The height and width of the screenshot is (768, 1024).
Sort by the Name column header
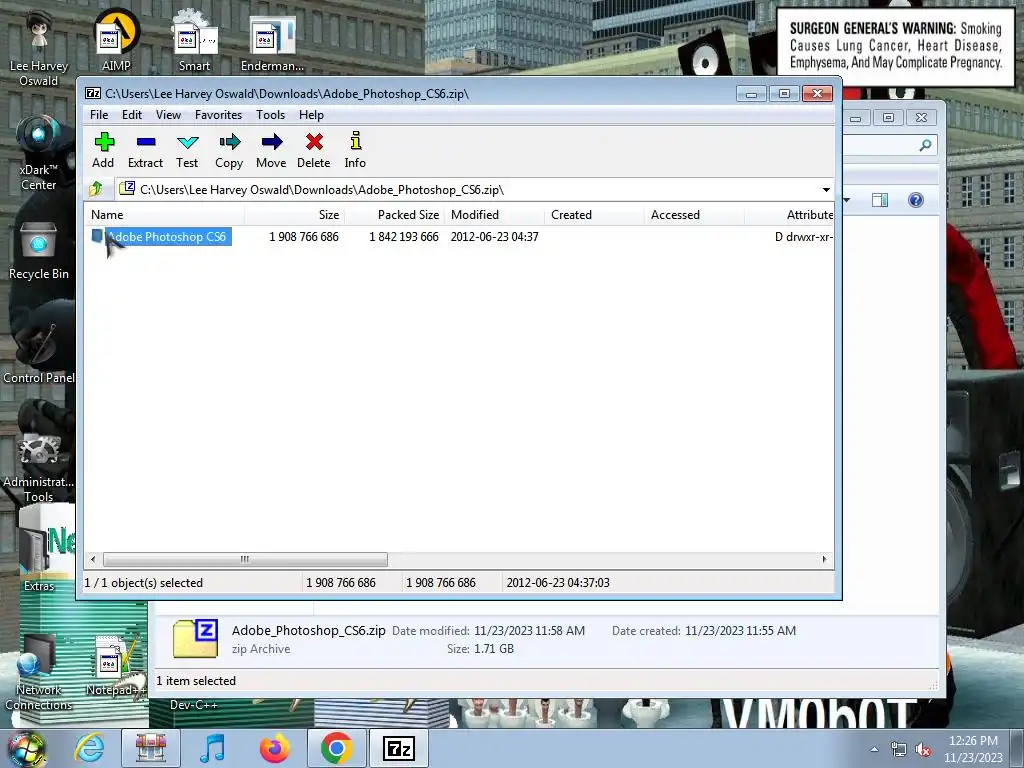click(x=165, y=215)
